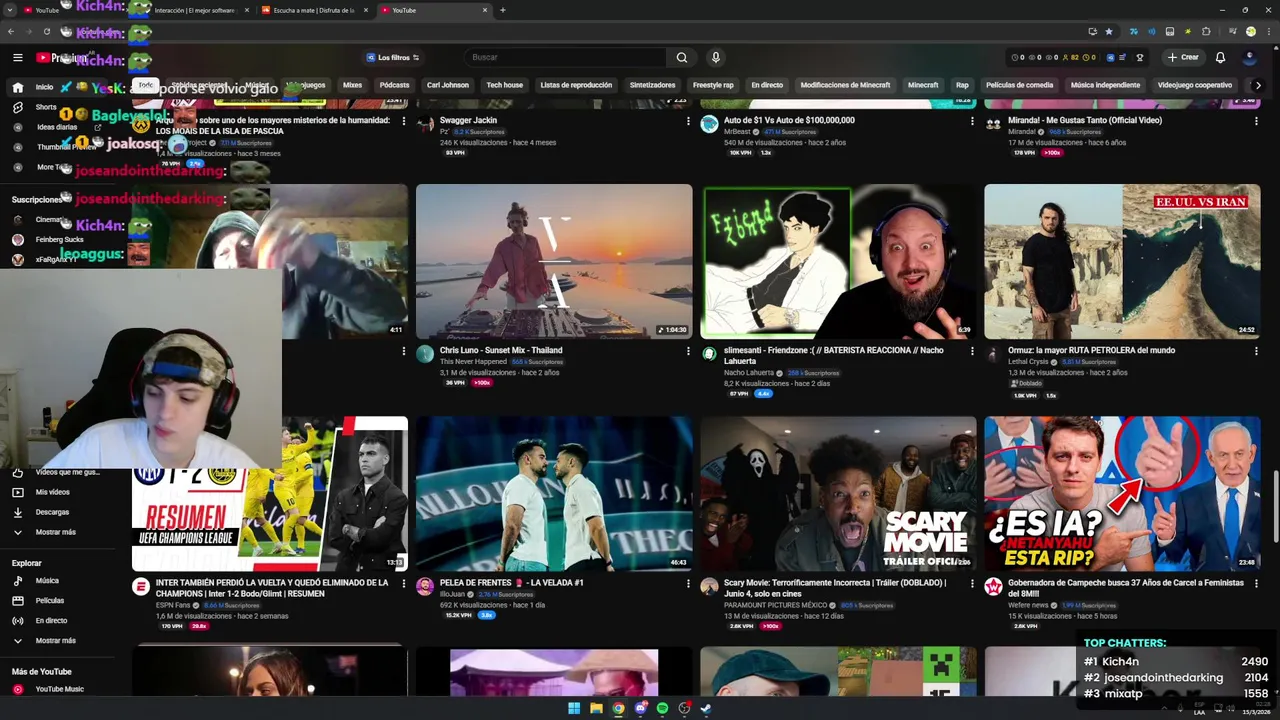Click the Wefere news channel avatar
This screenshot has height=720, width=1280.
(x=993, y=586)
